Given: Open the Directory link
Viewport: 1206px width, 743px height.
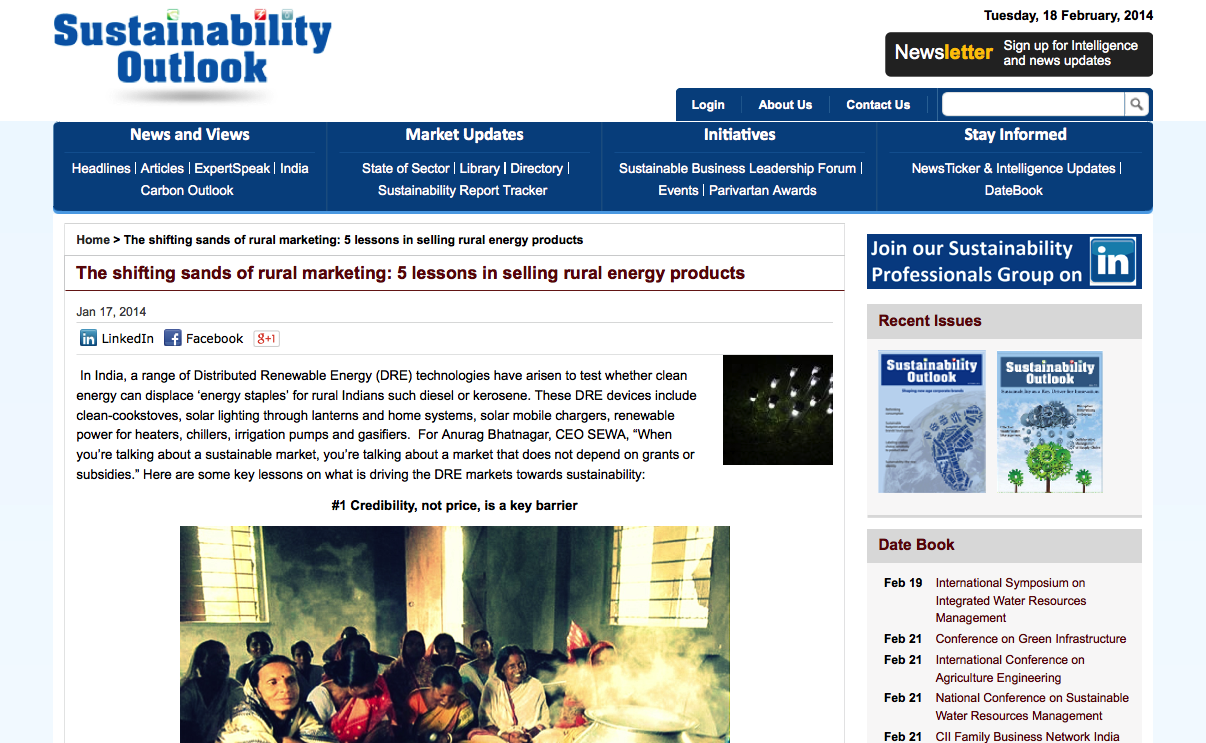Looking at the screenshot, I should pos(536,168).
